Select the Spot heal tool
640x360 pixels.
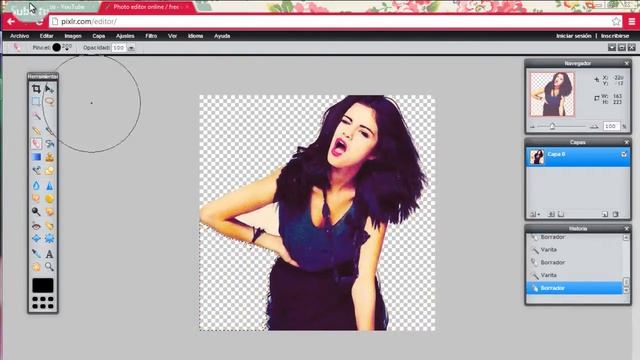click(49, 226)
